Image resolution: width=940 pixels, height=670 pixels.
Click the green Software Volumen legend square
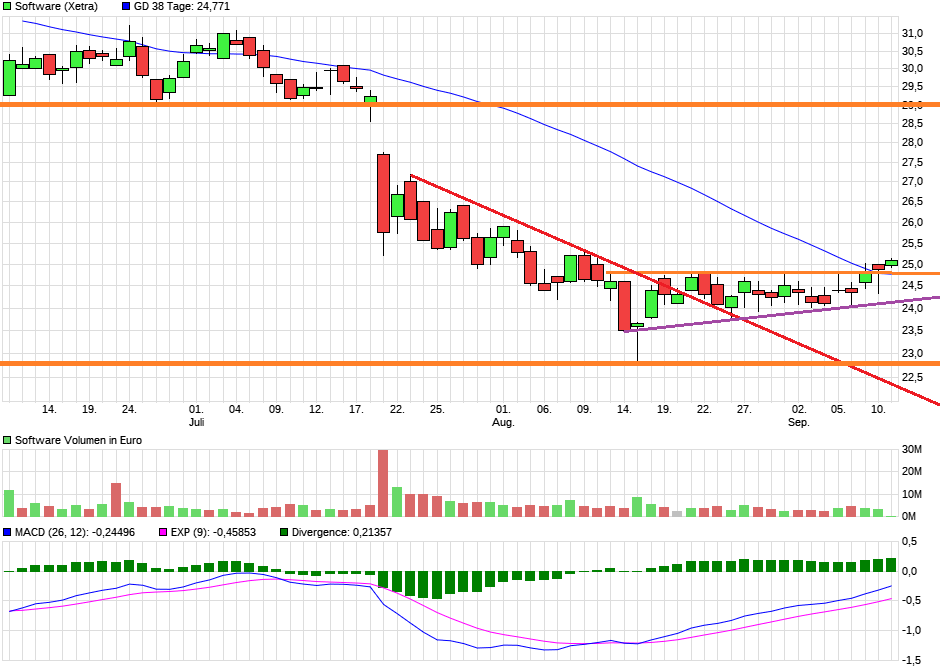click(8, 440)
